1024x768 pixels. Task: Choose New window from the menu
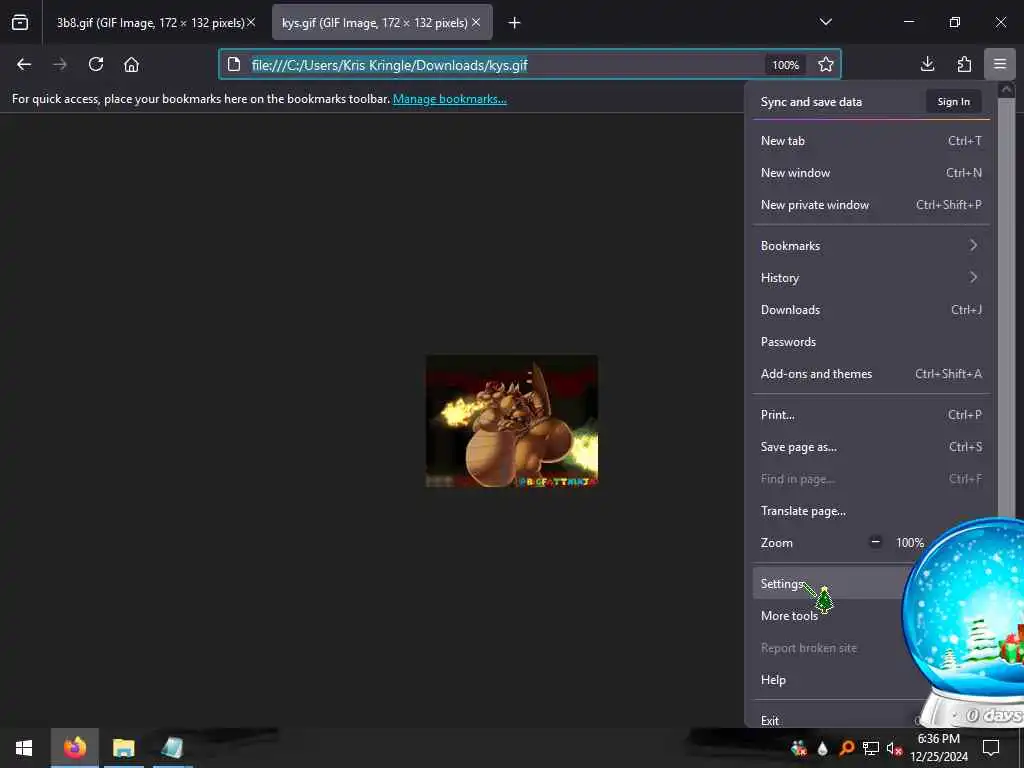coord(871,172)
